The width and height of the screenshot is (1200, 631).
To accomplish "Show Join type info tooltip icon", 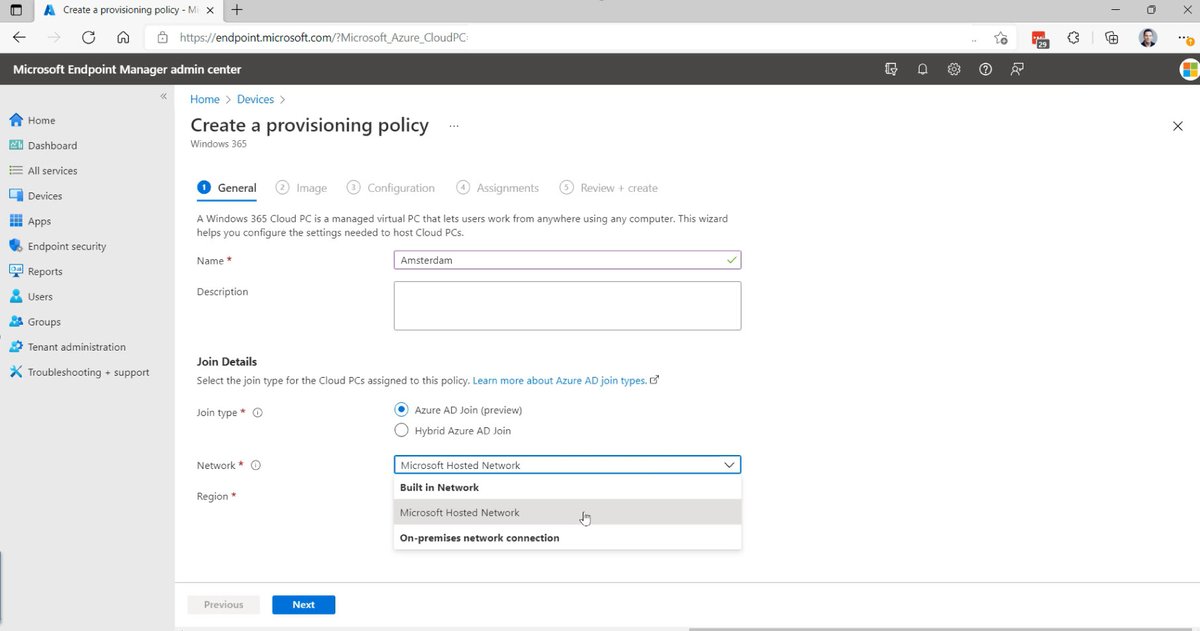I will click(258, 412).
